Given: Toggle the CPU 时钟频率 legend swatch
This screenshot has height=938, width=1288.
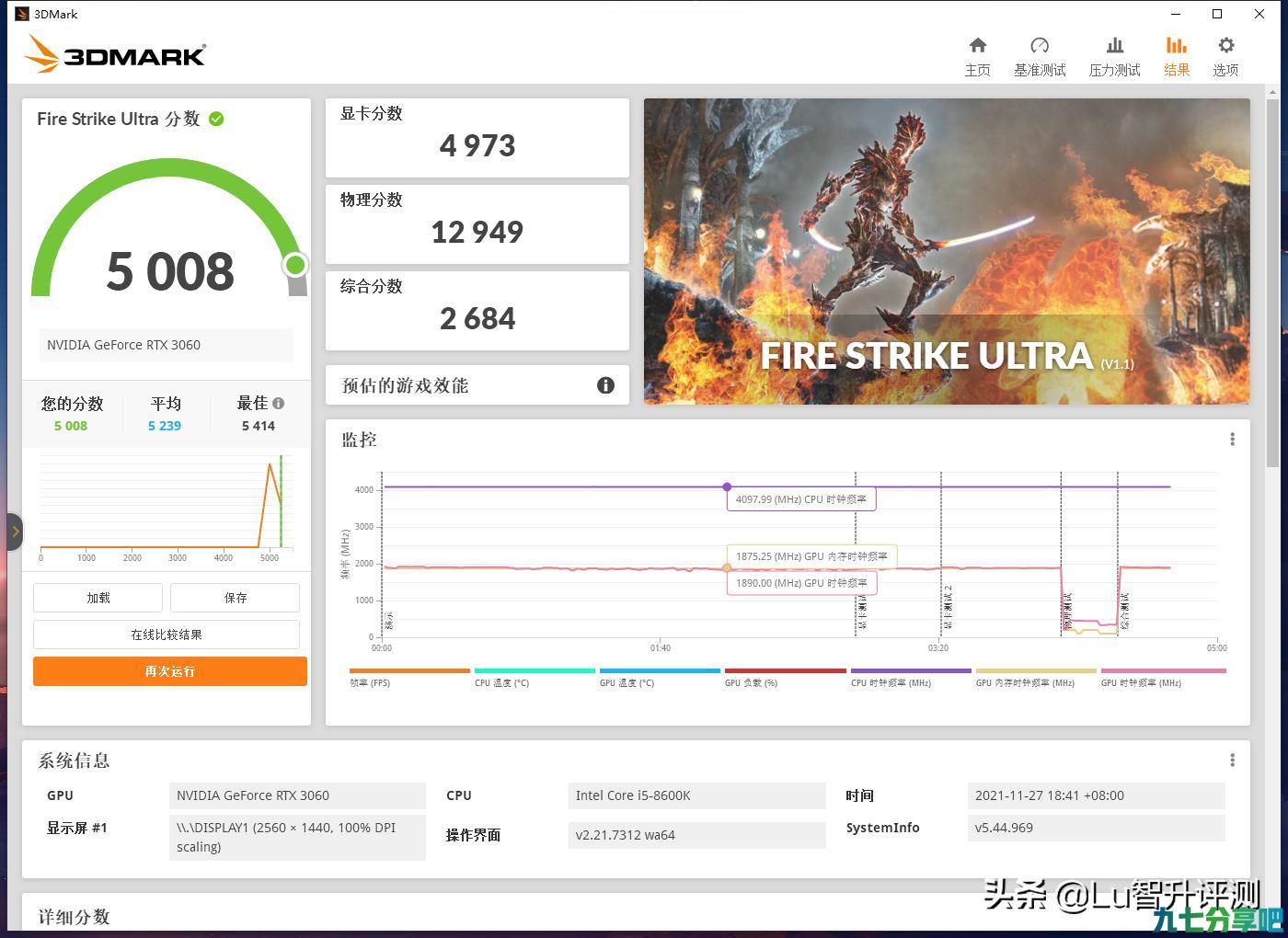Looking at the screenshot, I should [911, 671].
